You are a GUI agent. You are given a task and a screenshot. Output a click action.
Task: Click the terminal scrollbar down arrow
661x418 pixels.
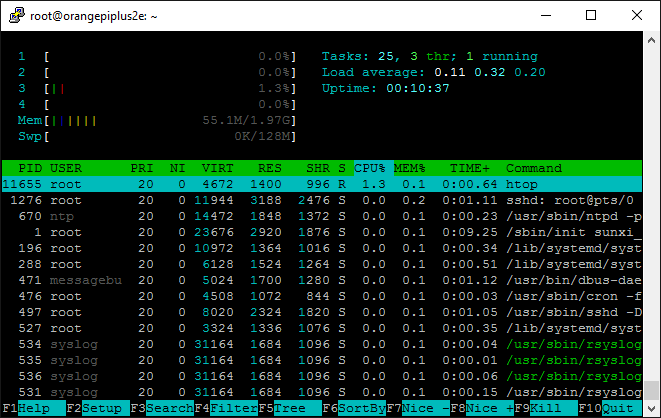(651, 408)
